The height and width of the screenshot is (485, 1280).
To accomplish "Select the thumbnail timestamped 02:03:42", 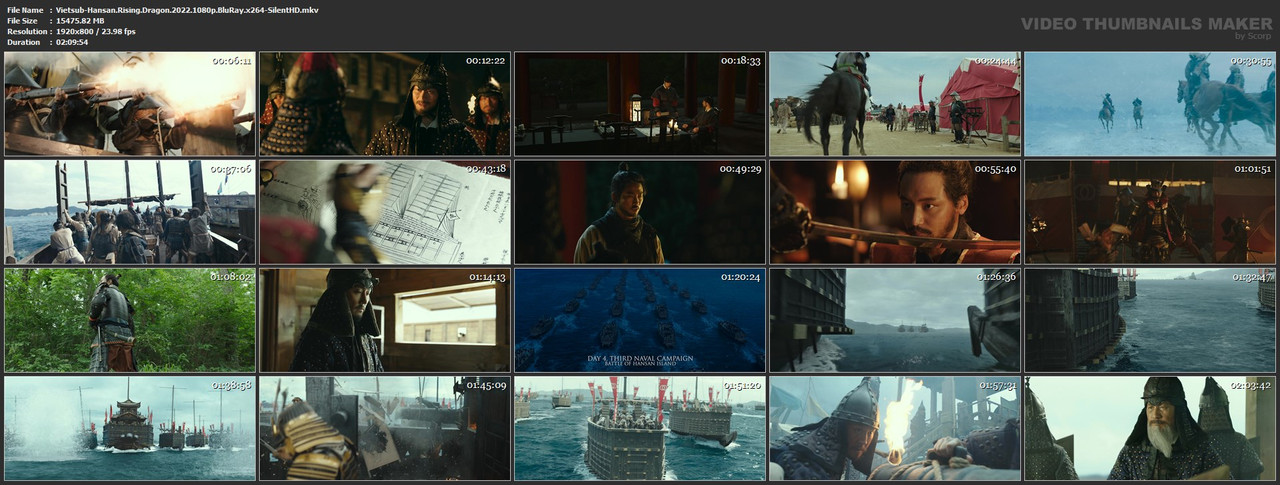I will tap(1150, 428).
